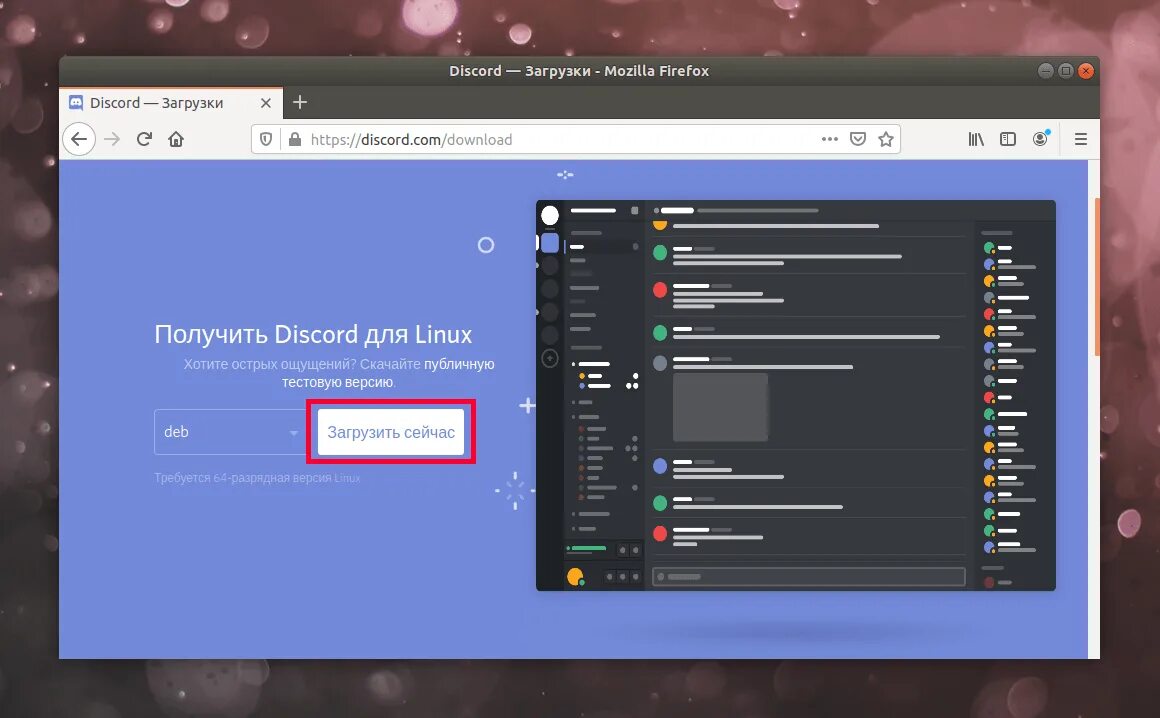Maximize the Firefox window
1160x718 pixels.
pyautogui.click(x=1065, y=71)
